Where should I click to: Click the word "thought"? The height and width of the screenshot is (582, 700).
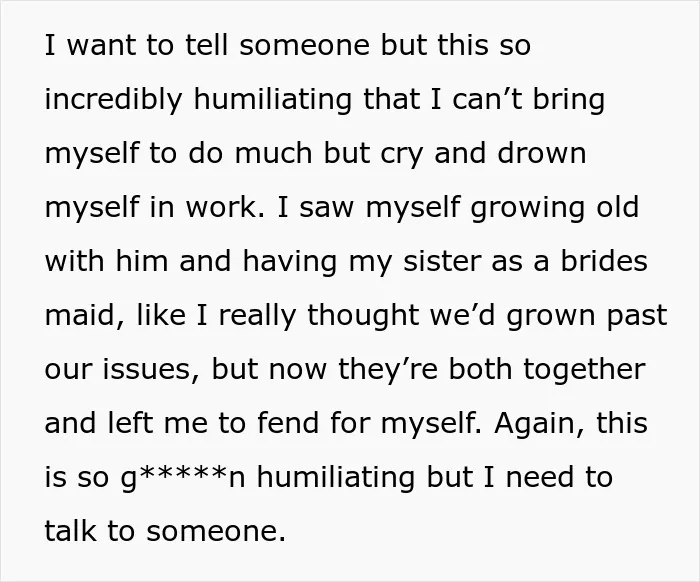click(363, 316)
